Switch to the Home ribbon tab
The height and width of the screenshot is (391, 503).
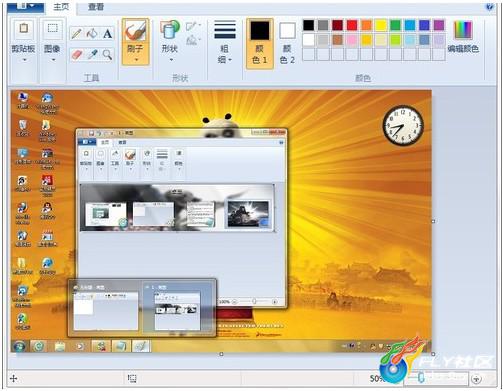tap(61, 7)
